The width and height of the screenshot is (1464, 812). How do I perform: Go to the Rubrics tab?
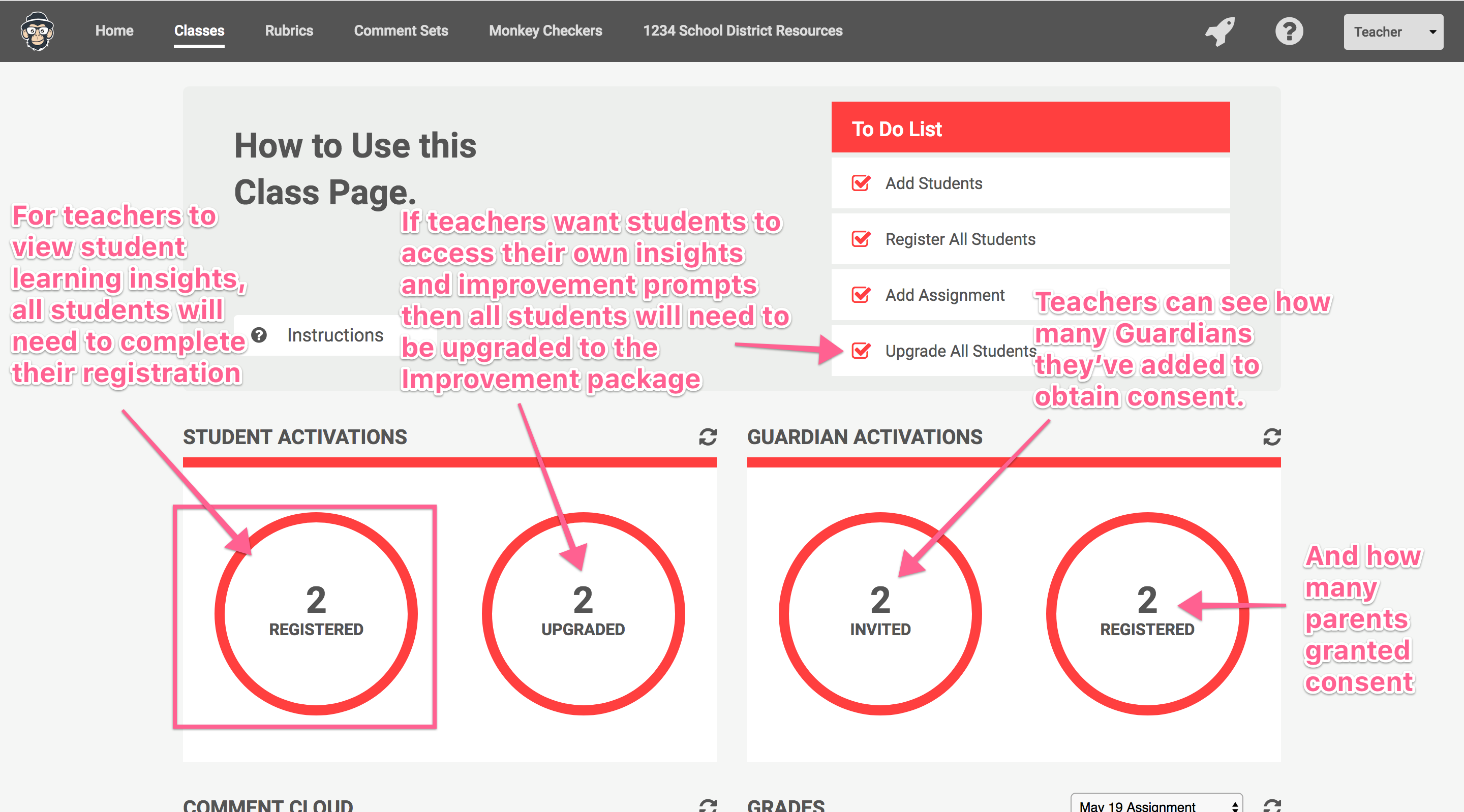289,30
